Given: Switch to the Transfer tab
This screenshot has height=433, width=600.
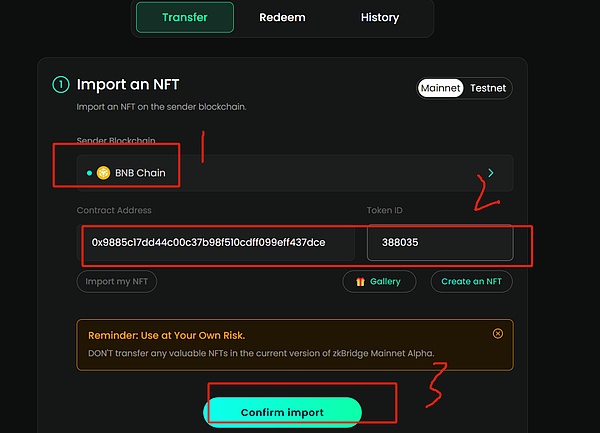Looking at the screenshot, I should pos(184,18).
